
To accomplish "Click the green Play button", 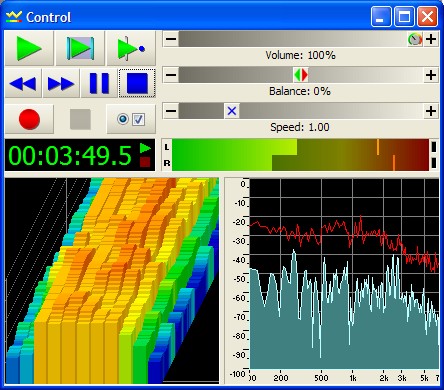I will coord(29,48).
